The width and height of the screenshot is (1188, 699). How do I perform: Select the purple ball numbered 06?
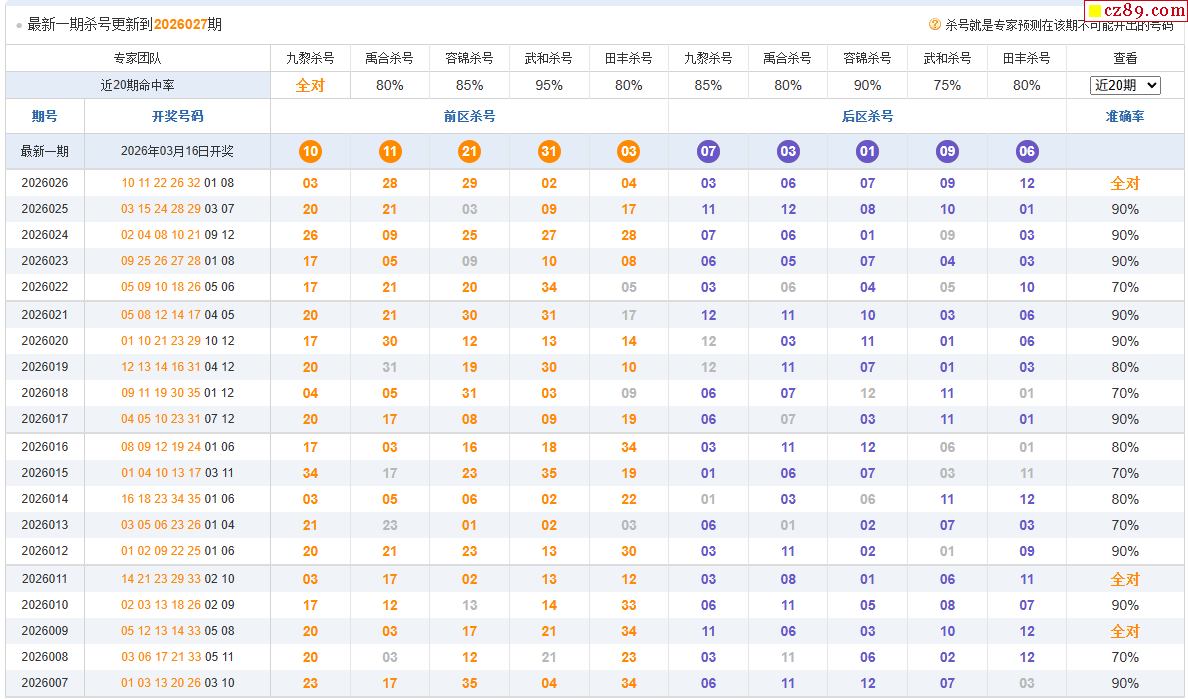[x=1027, y=152]
